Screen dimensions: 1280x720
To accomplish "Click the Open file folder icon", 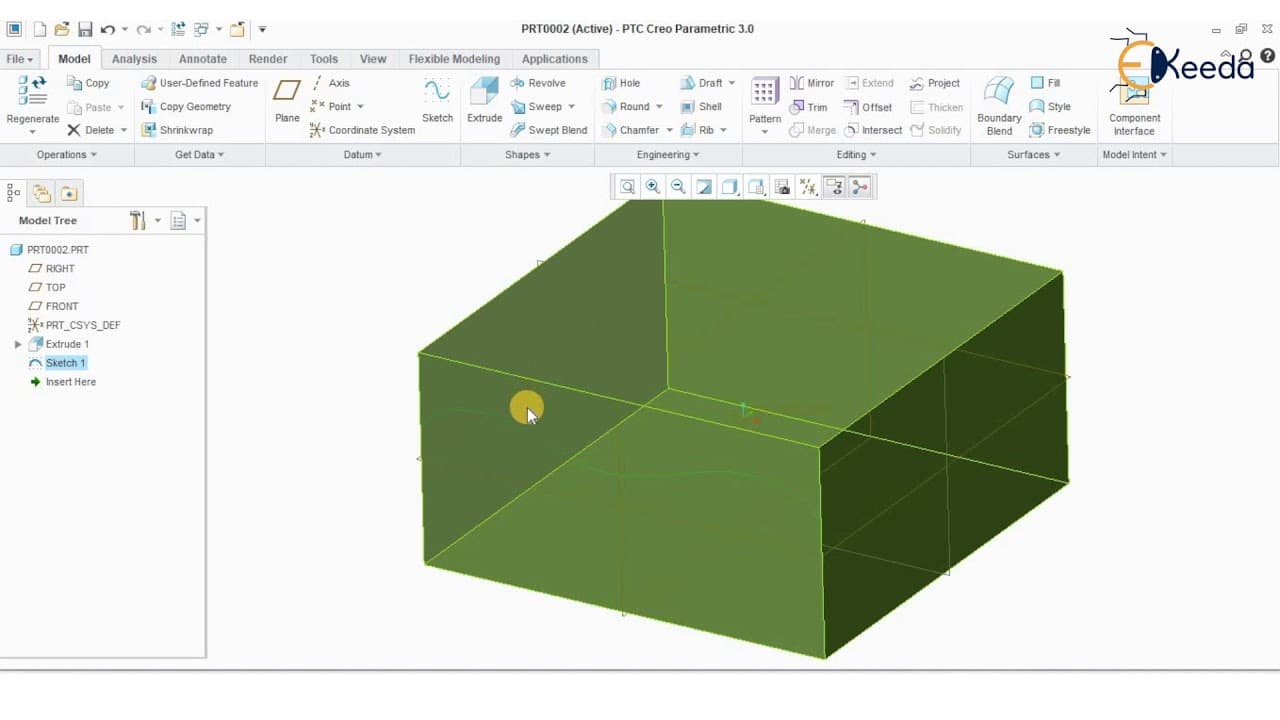I will (62, 29).
